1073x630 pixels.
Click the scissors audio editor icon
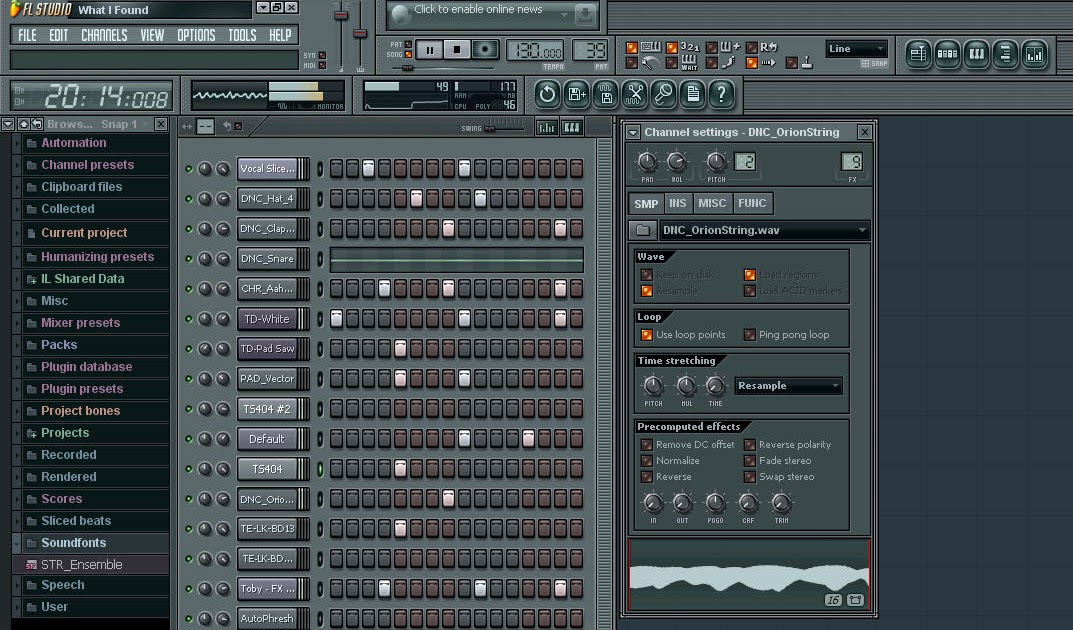point(634,94)
